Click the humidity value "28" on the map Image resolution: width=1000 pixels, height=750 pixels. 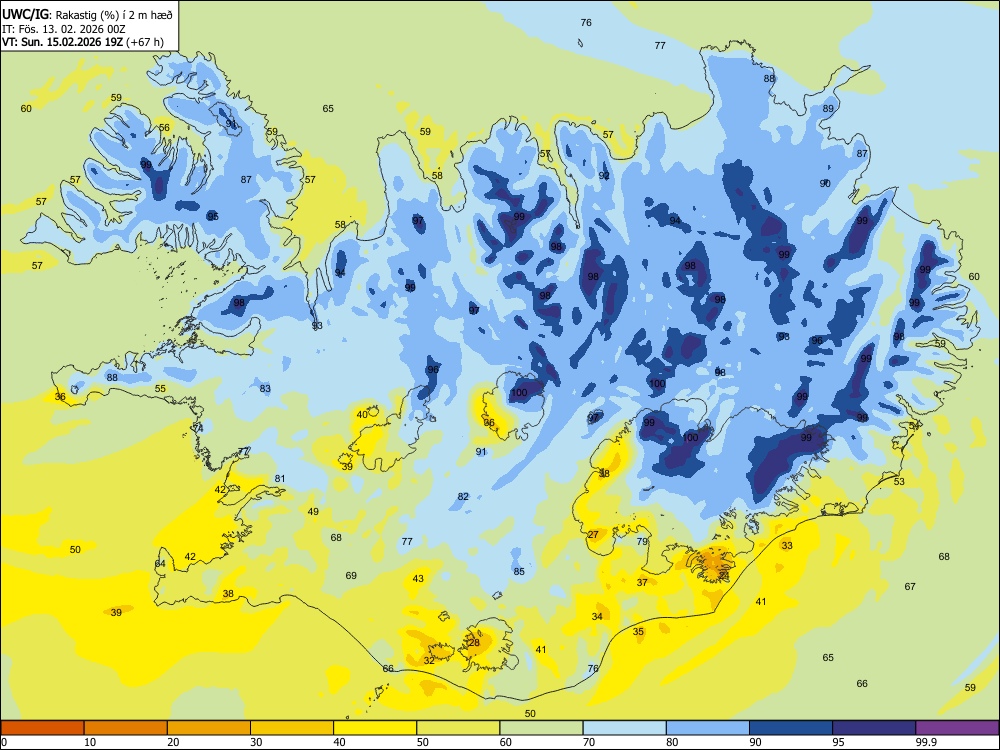(x=474, y=643)
